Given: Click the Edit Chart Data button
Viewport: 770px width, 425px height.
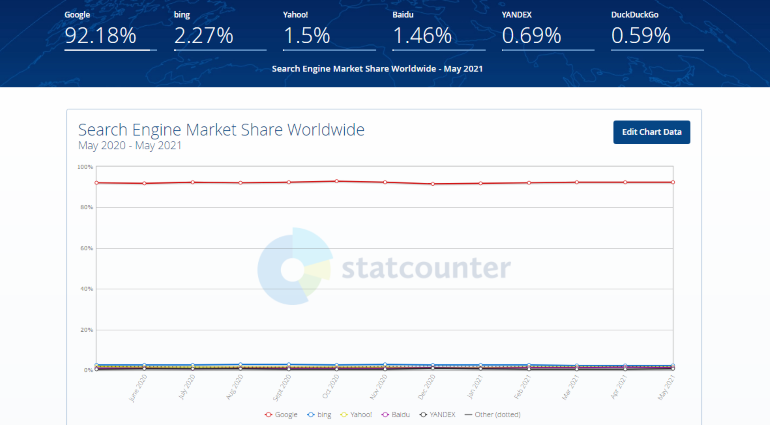Looking at the screenshot, I should (x=651, y=132).
